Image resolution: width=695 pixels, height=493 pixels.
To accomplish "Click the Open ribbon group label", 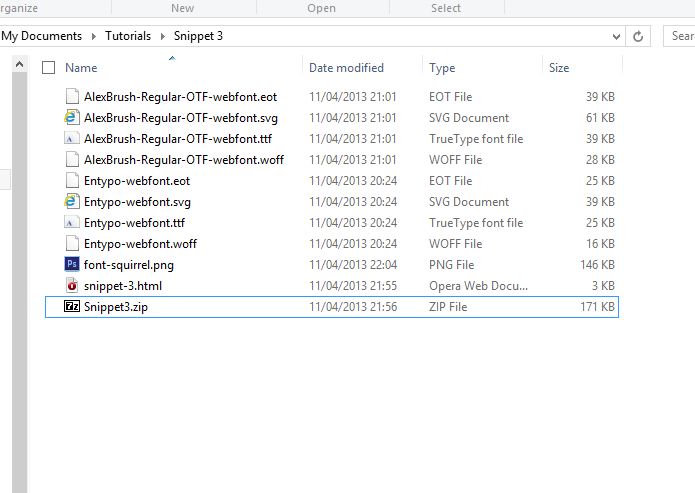I will 321,8.
